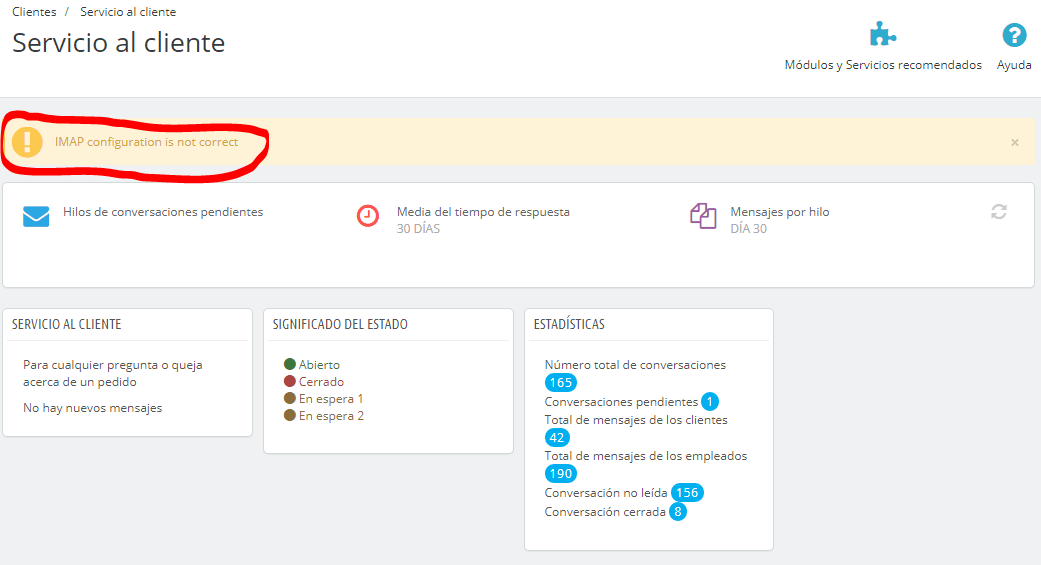Select the En espera 1 text
The height and width of the screenshot is (565, 1041).
click(331, 399)
